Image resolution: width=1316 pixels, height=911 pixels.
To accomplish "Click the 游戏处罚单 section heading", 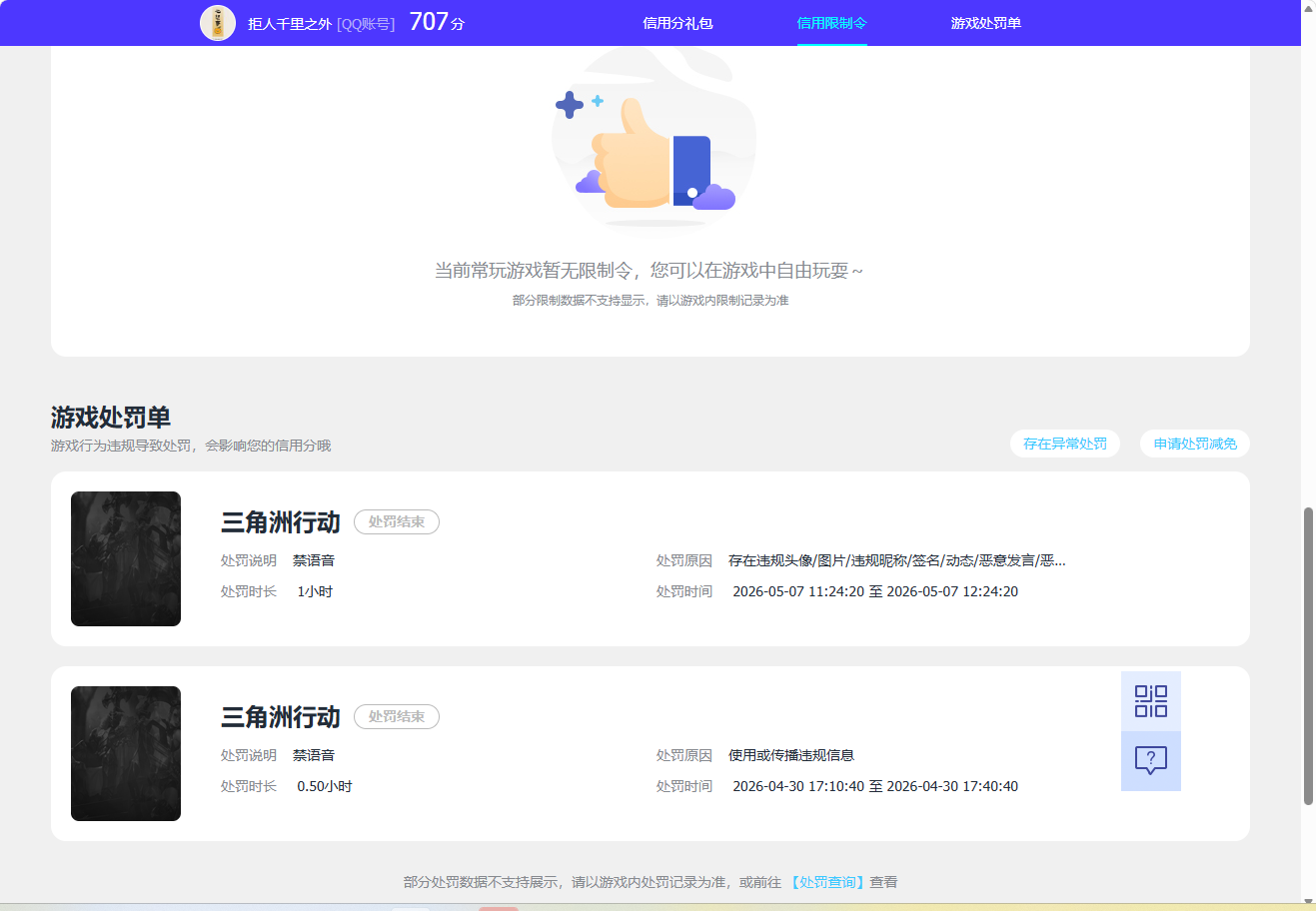I will coord(111,417).
